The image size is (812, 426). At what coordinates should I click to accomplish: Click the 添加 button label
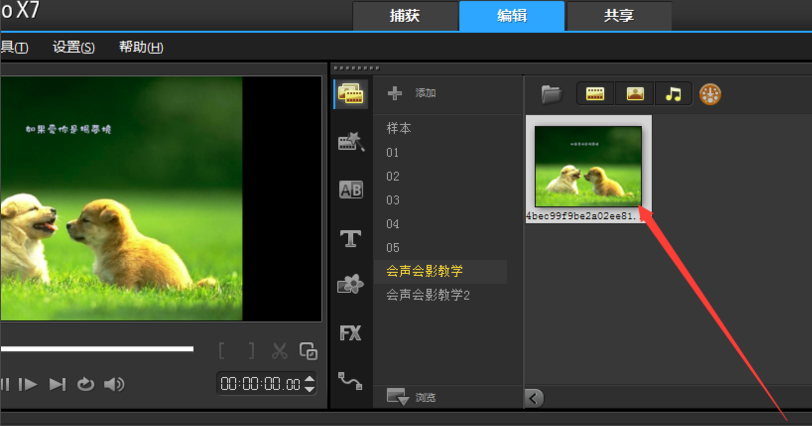pyautogui.click(x=425, y=93)
